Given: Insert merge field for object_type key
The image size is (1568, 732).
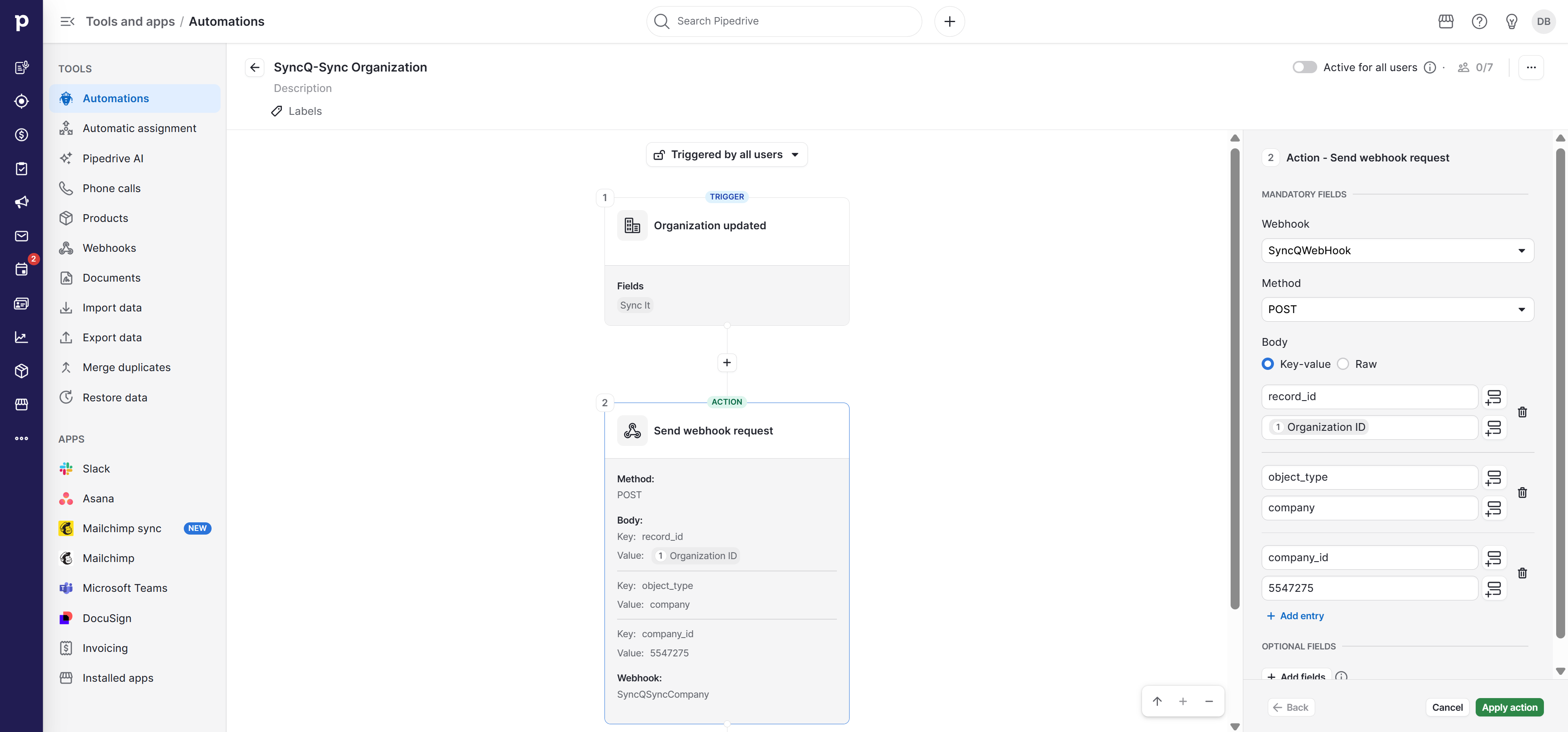Looking at the screenshot, I should [x=1494, y=477].
